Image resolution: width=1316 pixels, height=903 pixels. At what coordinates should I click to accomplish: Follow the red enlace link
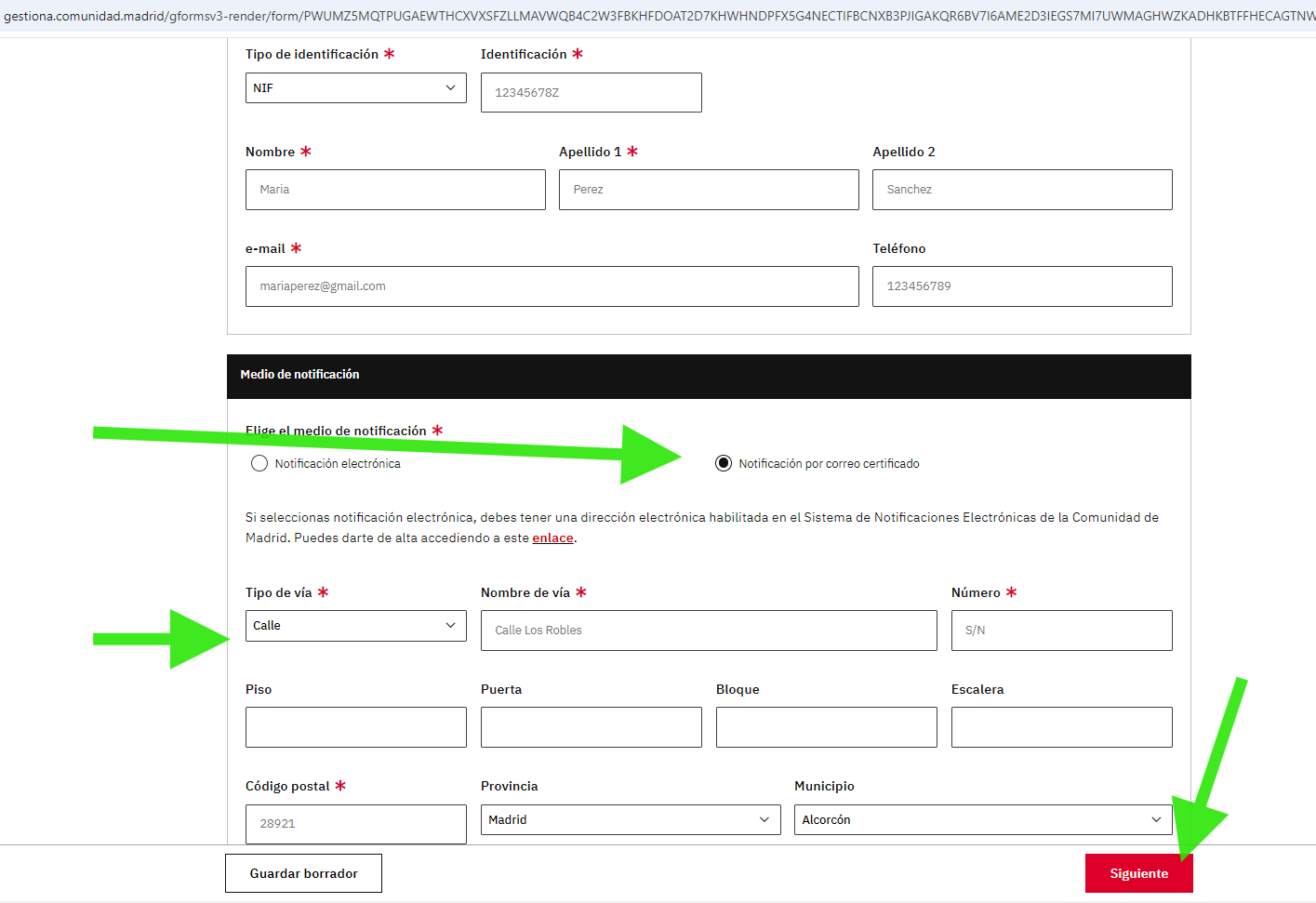point(552,538)
